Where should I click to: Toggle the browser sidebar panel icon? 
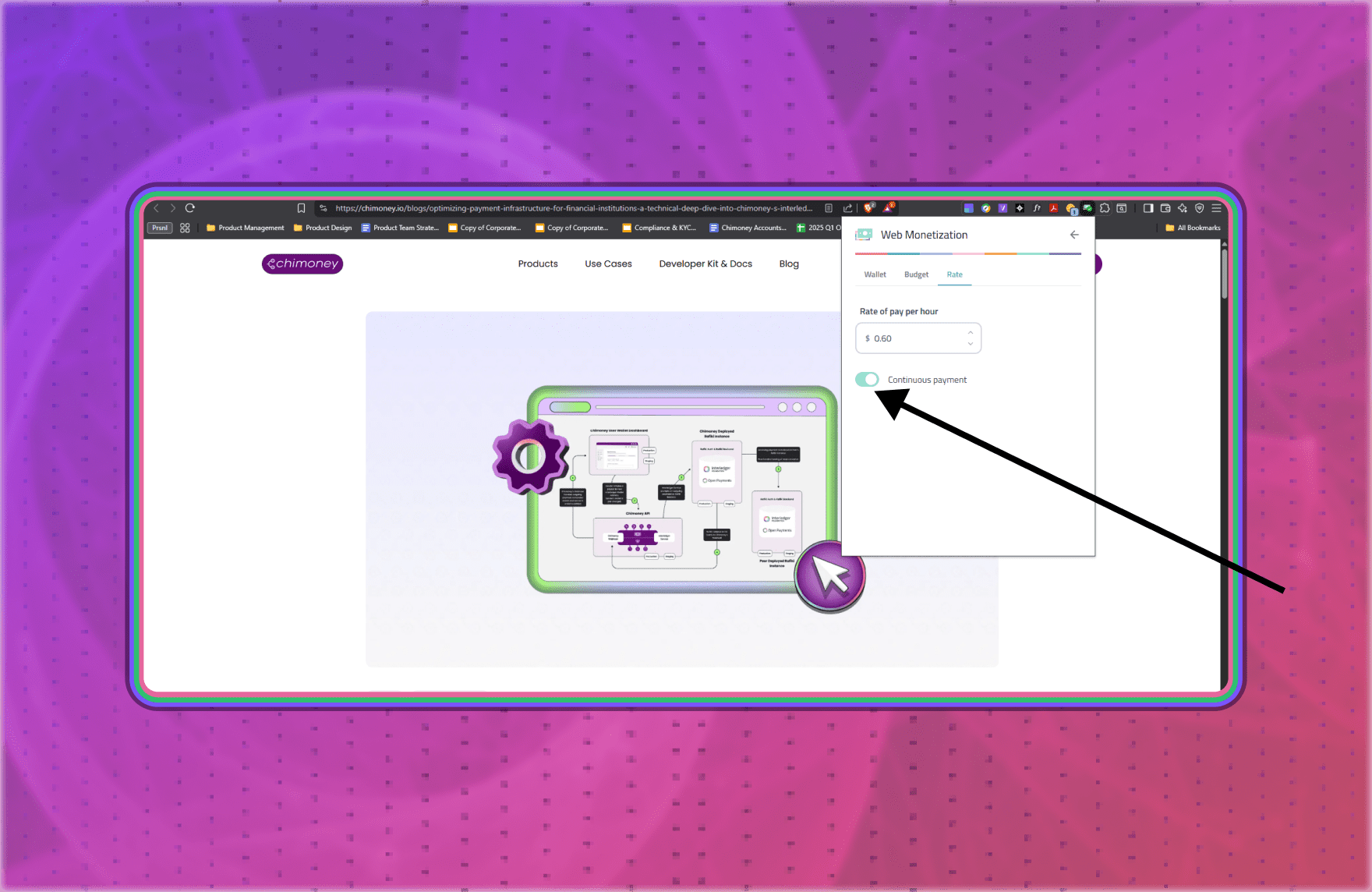click(x=1148, y=208)
